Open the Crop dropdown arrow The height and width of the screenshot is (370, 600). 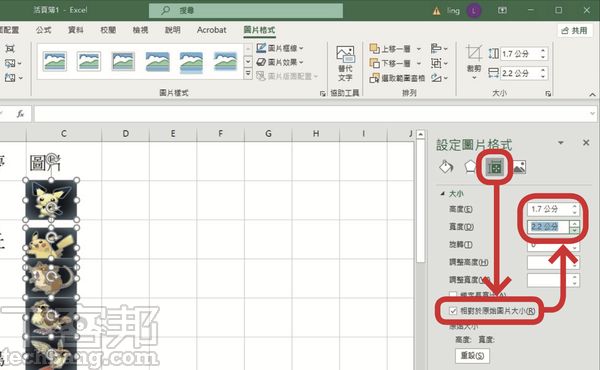tap(474, 78)
